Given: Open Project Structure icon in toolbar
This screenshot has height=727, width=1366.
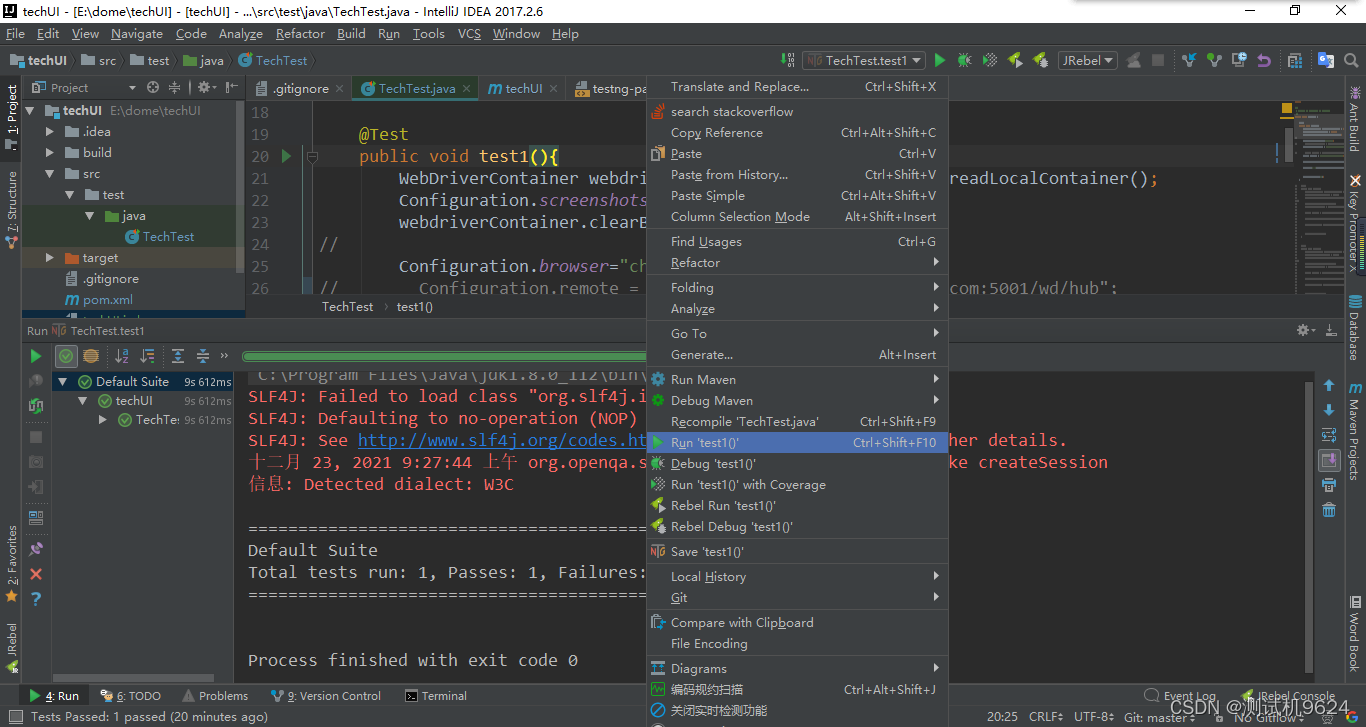Looking at the screenshot, I should coord(1295,61).
